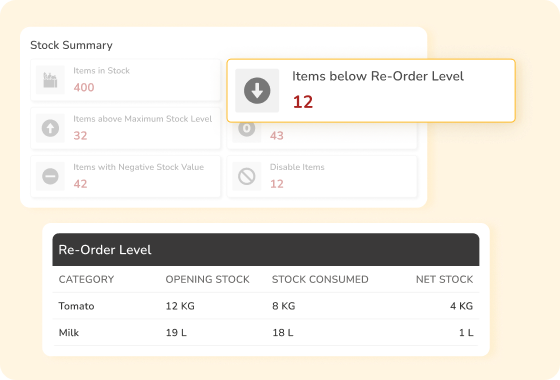
Task: Click the 400 items in stock value
Action: click(84, 88)
